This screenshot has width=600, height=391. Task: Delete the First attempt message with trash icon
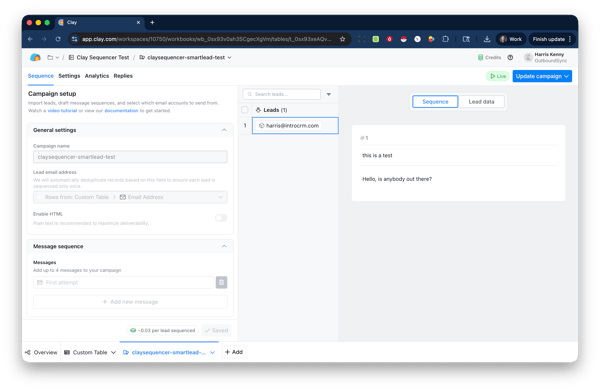(x=221, y=282)
